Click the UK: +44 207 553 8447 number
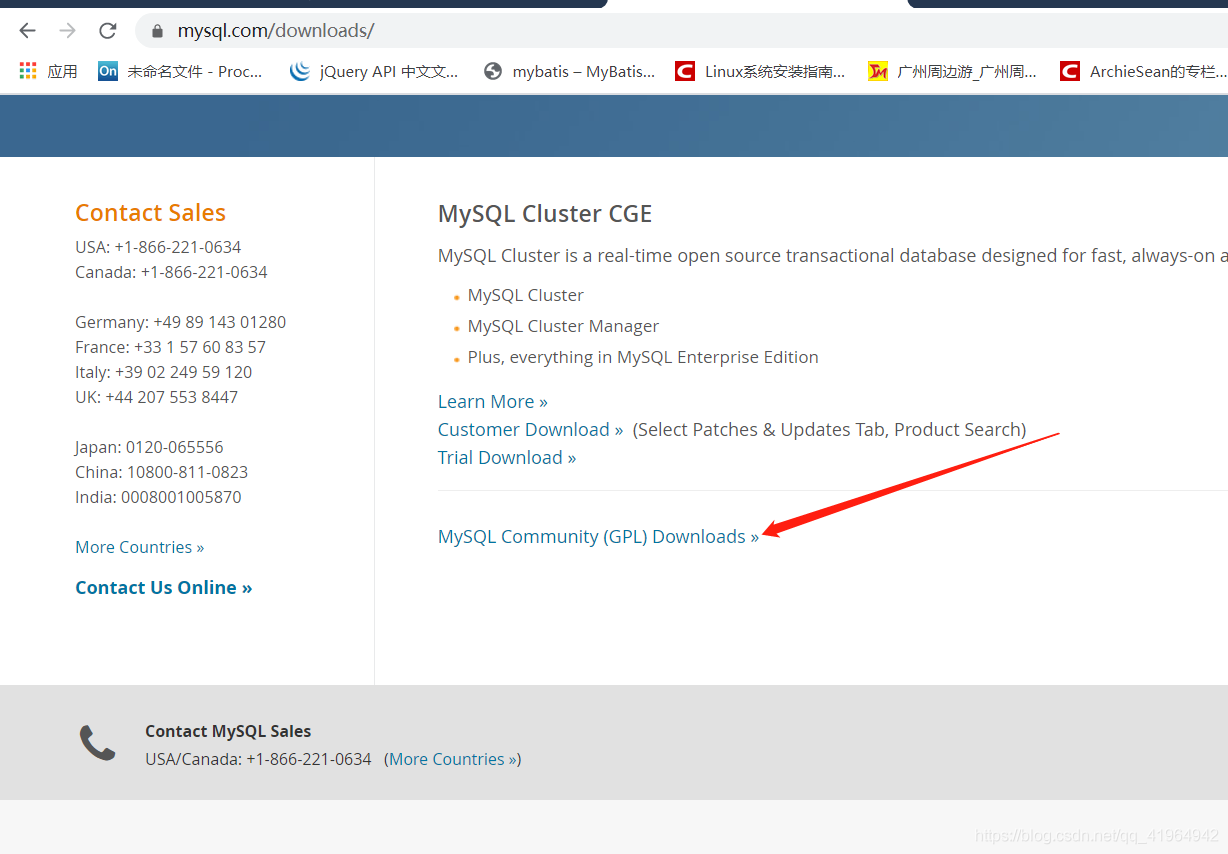This screenshot has width=1228, height=854. coord(156,397)
